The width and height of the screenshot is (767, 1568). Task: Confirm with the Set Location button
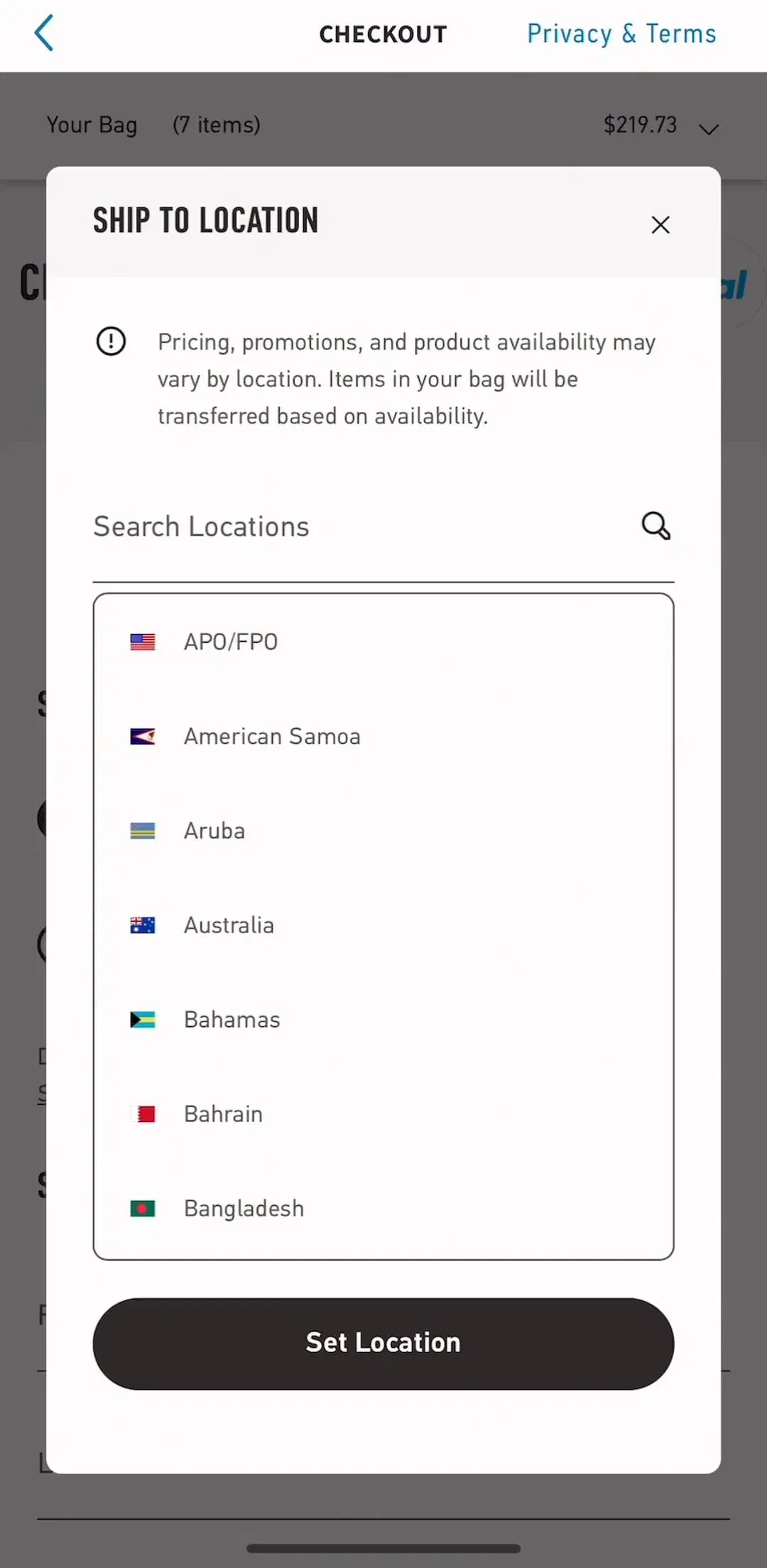(383, 1344)
